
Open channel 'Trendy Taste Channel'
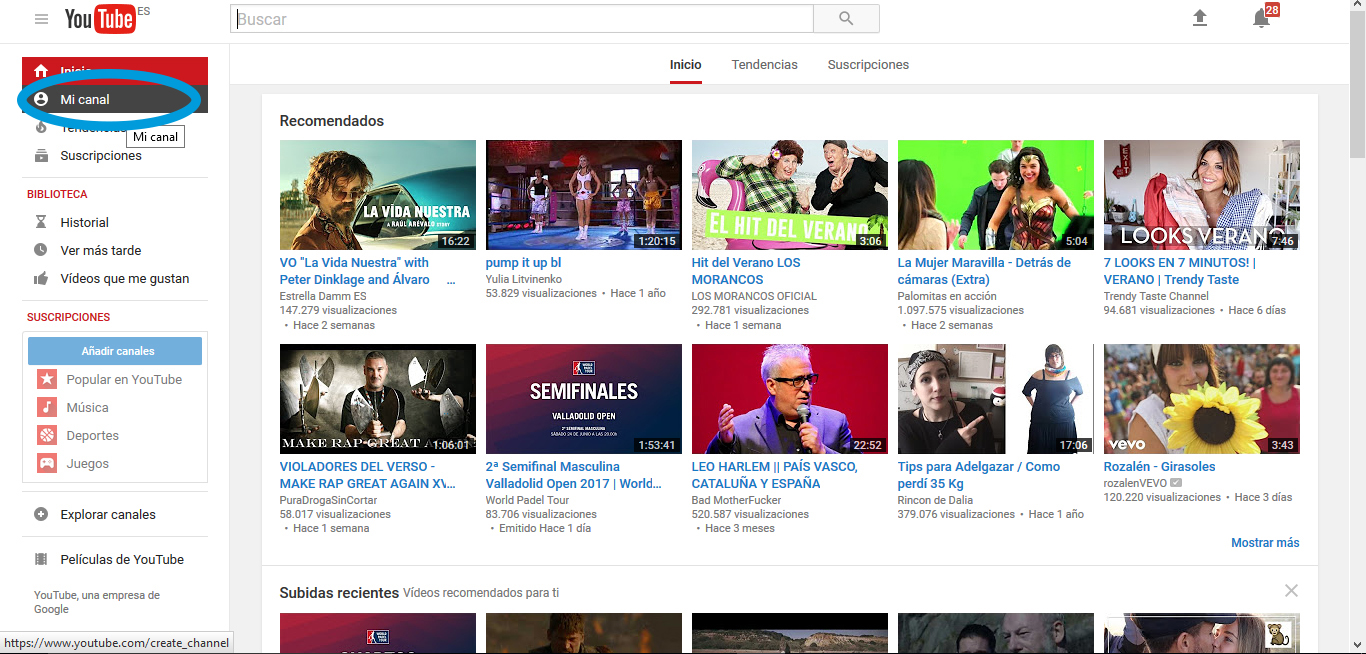(1156, 296)
